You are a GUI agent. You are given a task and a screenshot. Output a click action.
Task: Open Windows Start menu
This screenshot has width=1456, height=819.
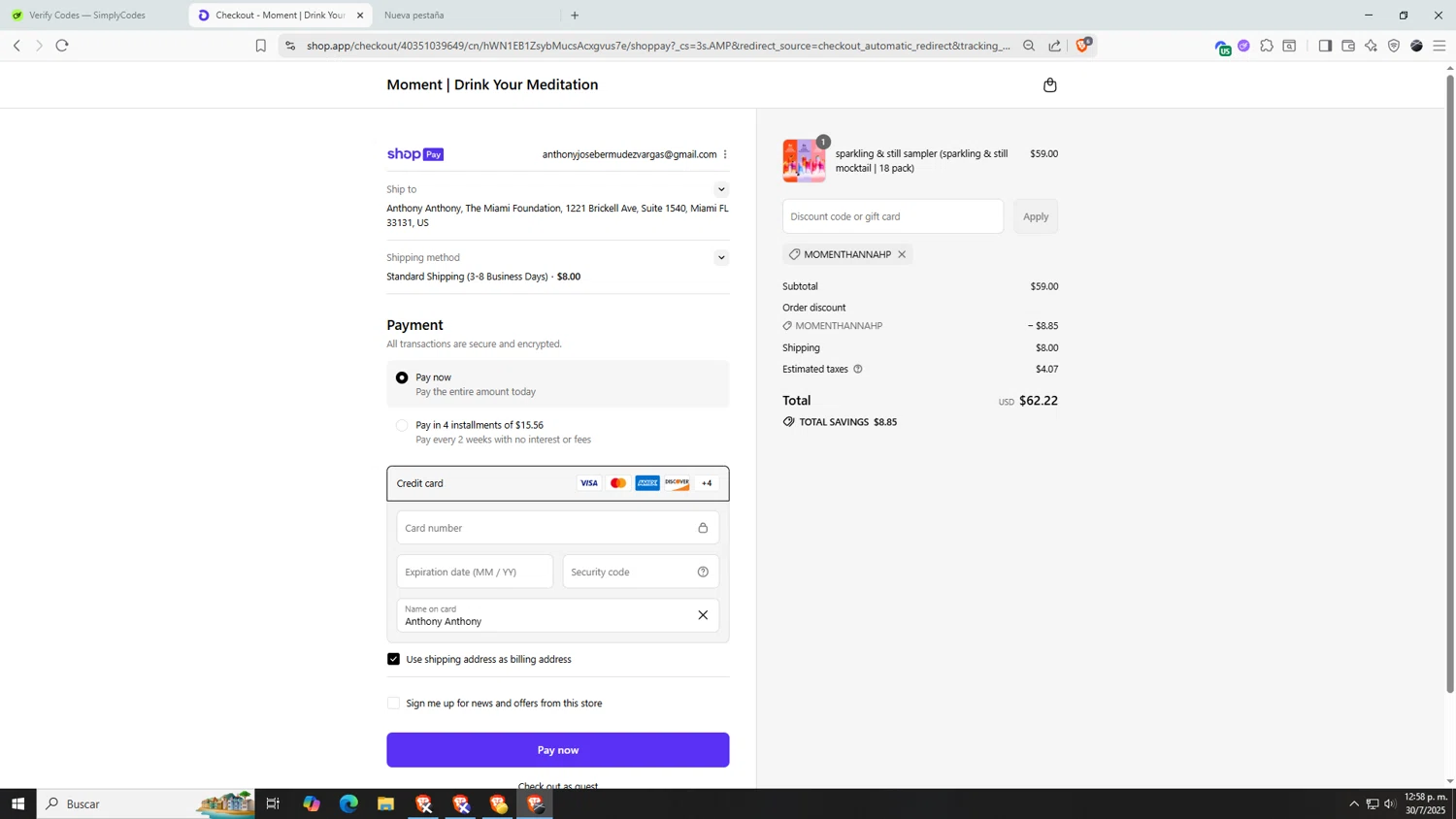[x=17, y=803]
